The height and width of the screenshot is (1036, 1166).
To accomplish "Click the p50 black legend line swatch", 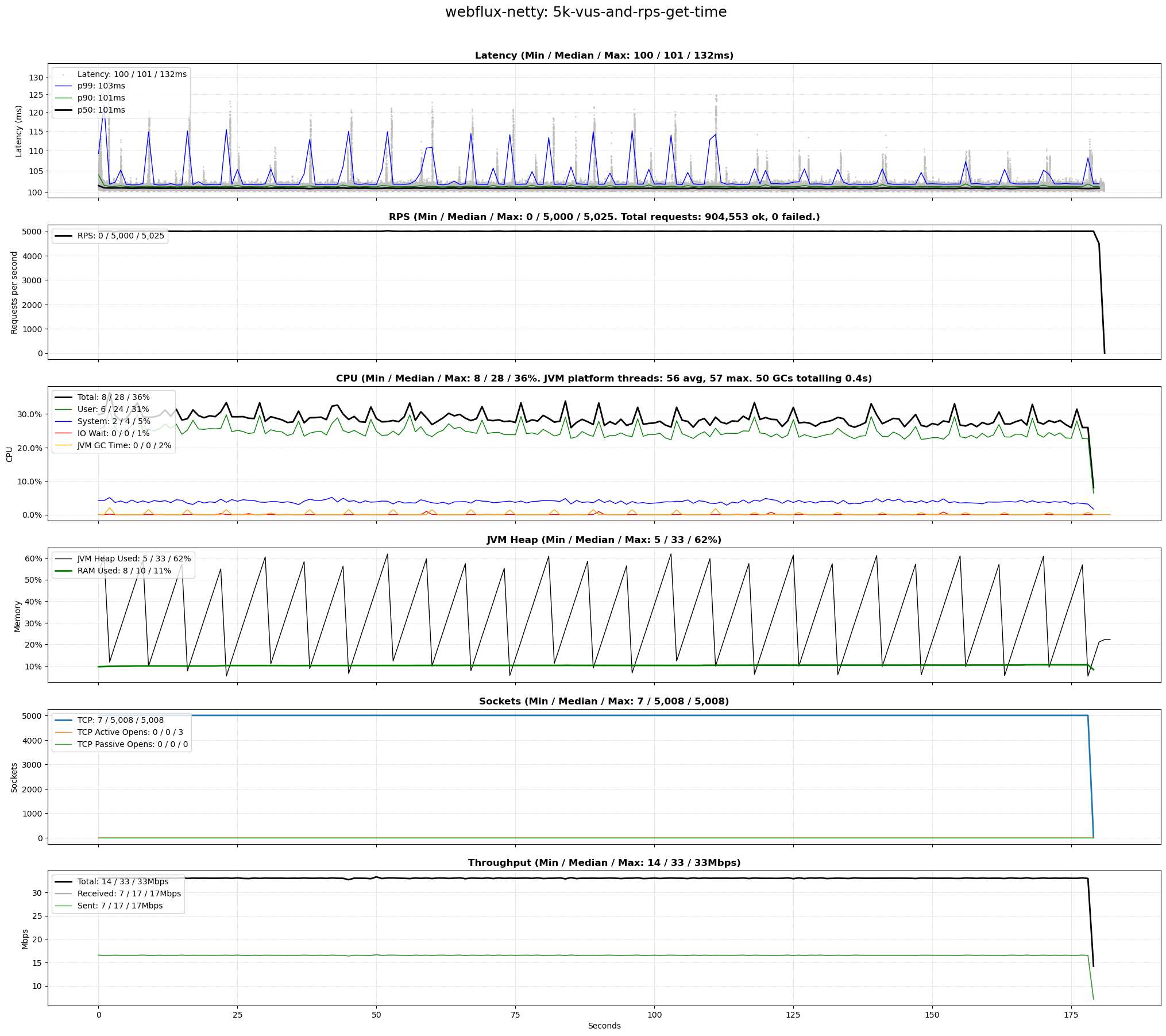I will [x=63, y=110].
